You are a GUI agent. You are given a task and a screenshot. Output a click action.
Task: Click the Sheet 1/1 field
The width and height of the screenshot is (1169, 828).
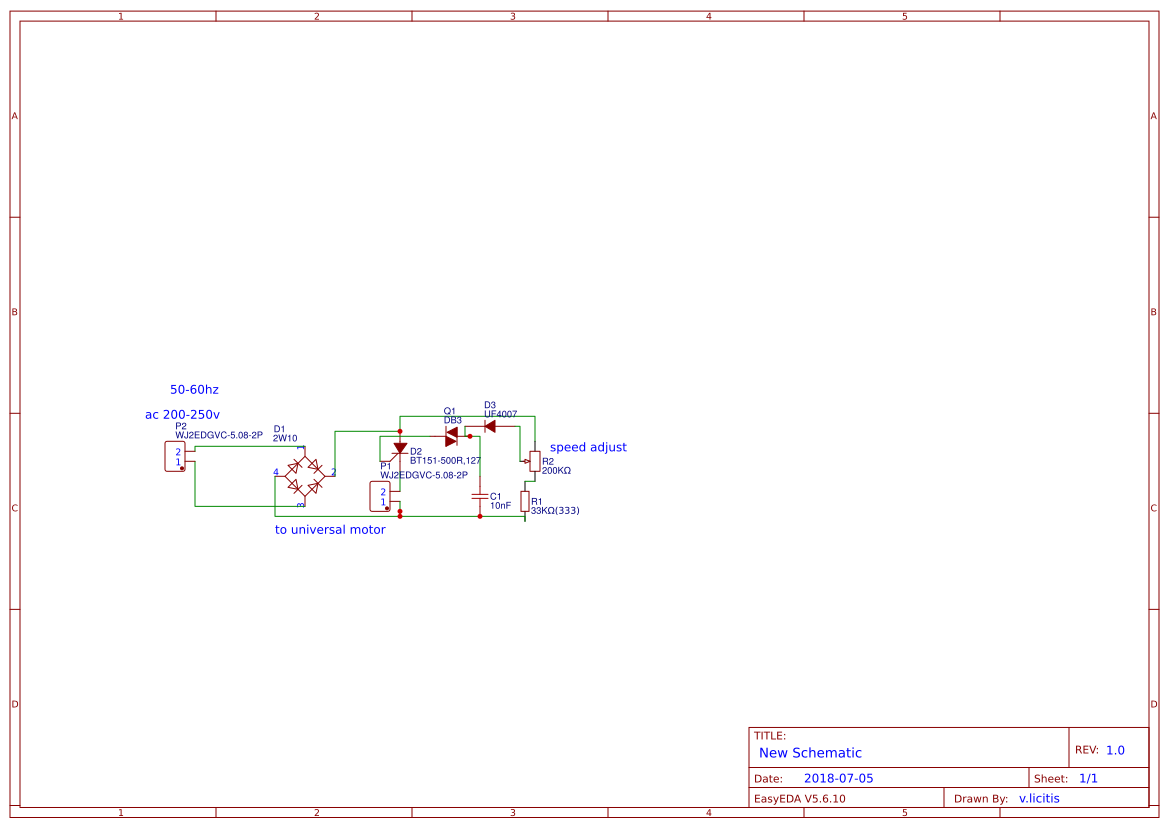1089,777
